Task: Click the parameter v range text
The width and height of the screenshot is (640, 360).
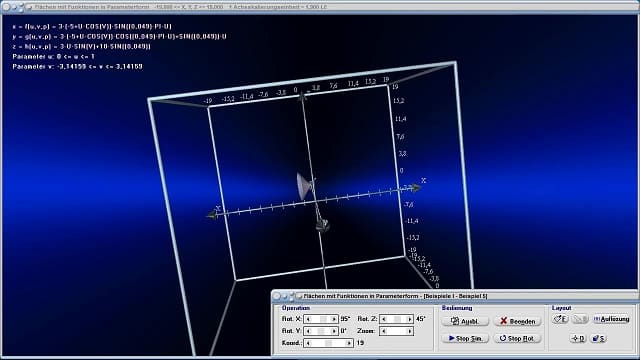Action: pos(78,66)
